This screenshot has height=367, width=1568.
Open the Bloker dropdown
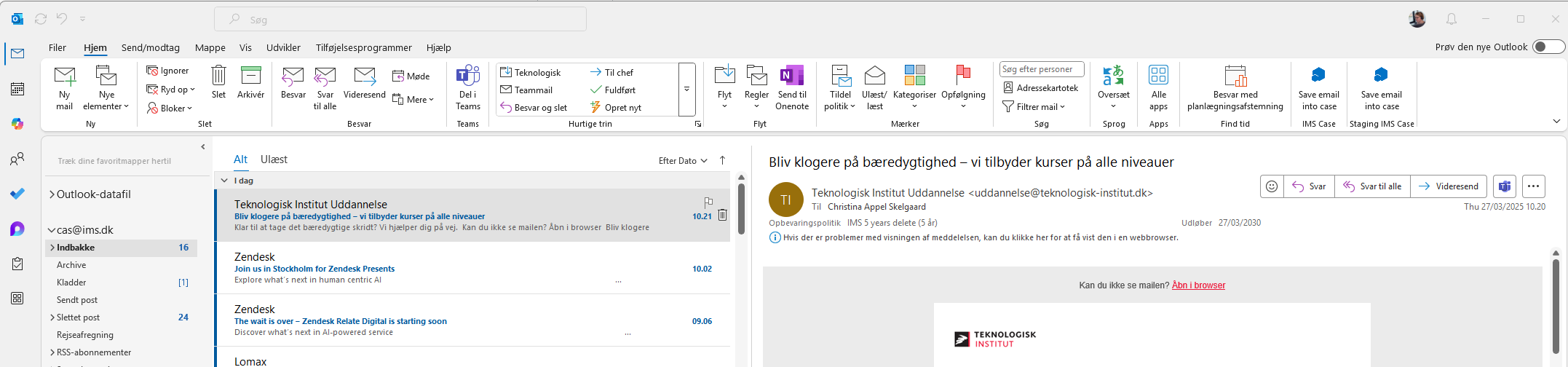(170, 108)
